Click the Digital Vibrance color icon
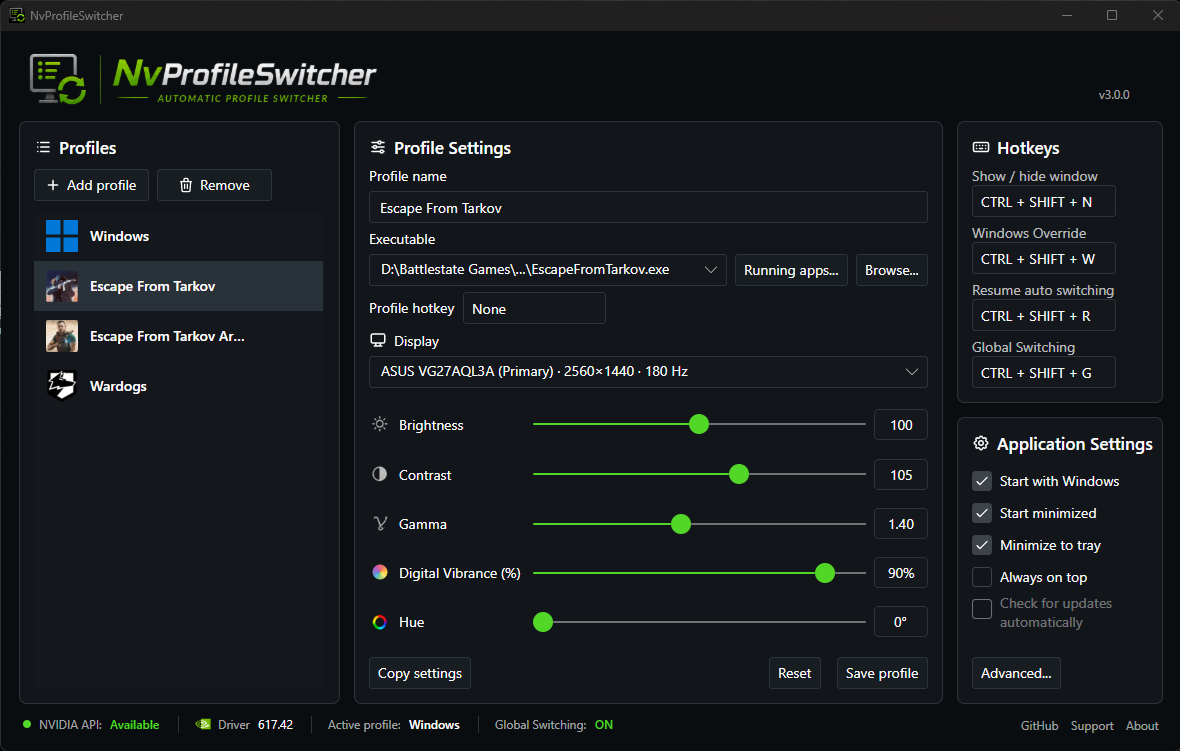Screen dimensions: 1180x751 [x=380, y=573]
